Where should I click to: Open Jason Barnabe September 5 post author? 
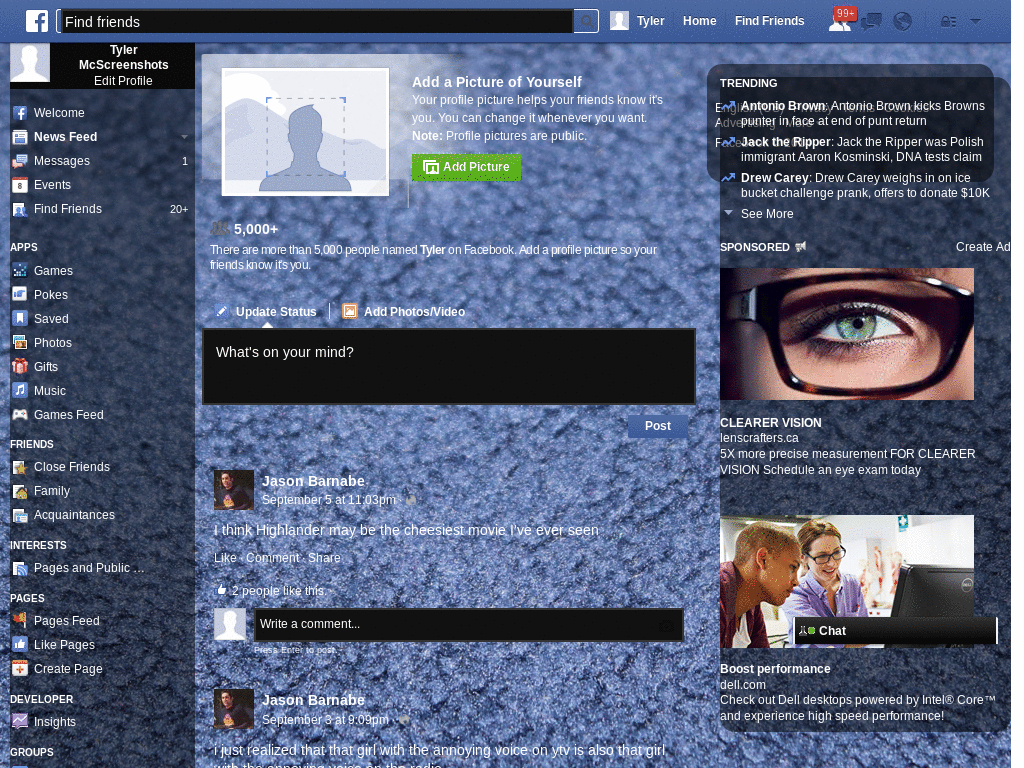coord(313,481)
